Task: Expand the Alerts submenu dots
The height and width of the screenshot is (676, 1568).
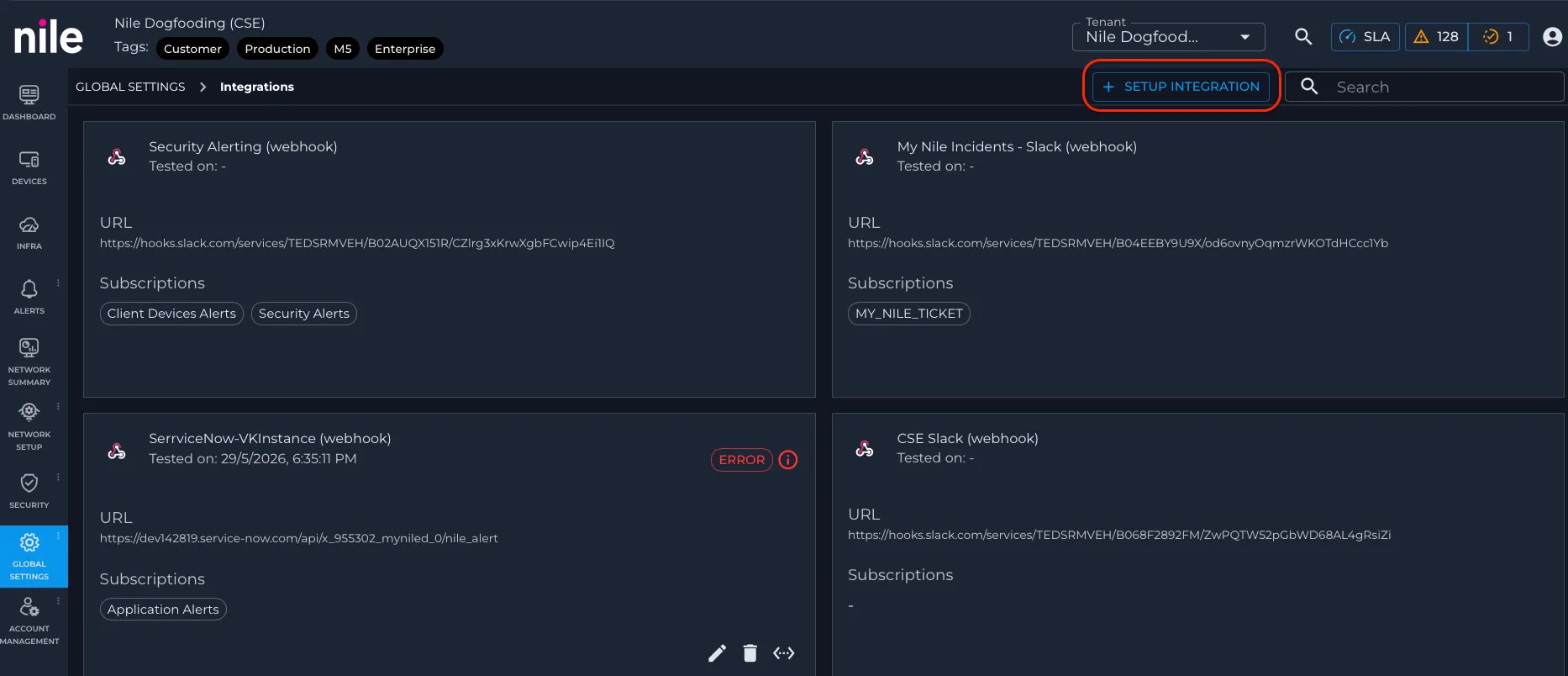Action: [x=58, y=283]
